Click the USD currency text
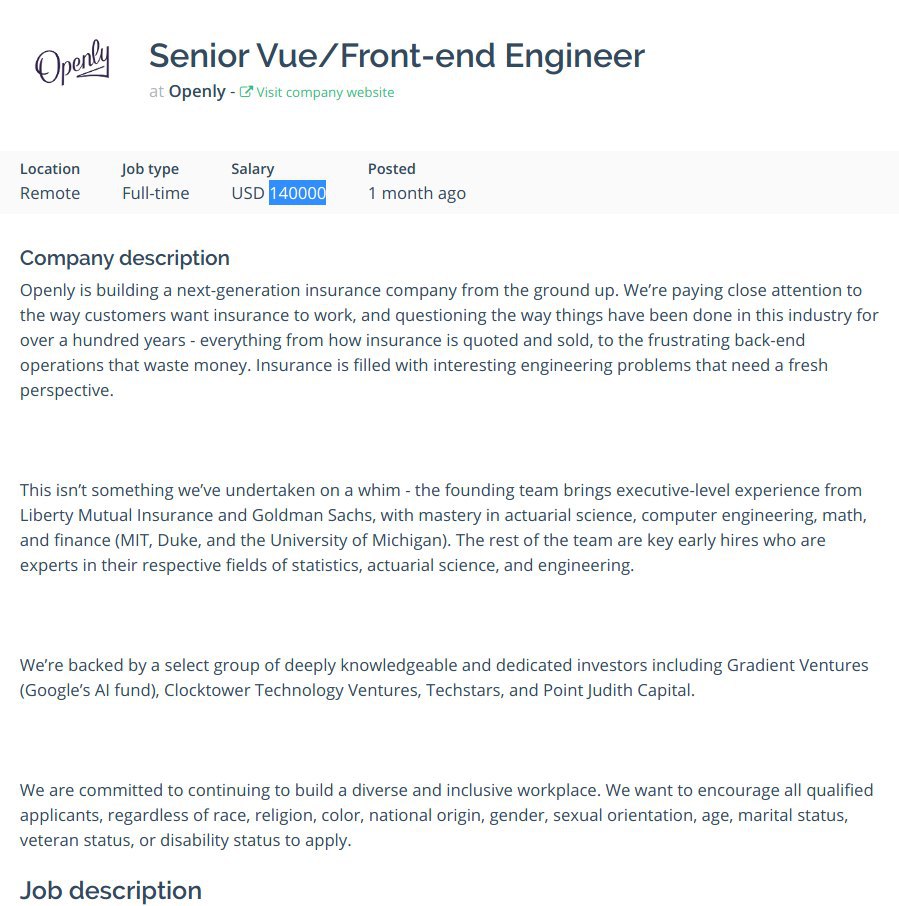 tap(248, 193)
